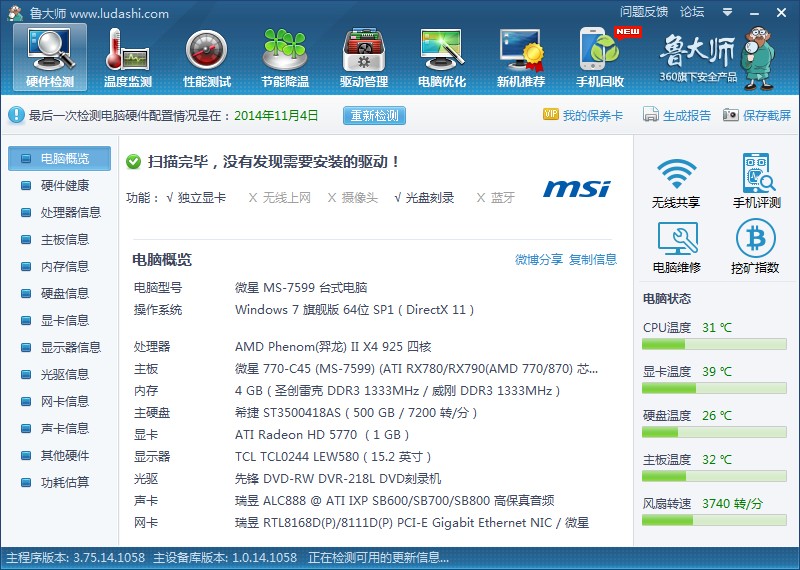800x570 pixels.
Task: Click the blue info exclamation icon
Action: 16,115
